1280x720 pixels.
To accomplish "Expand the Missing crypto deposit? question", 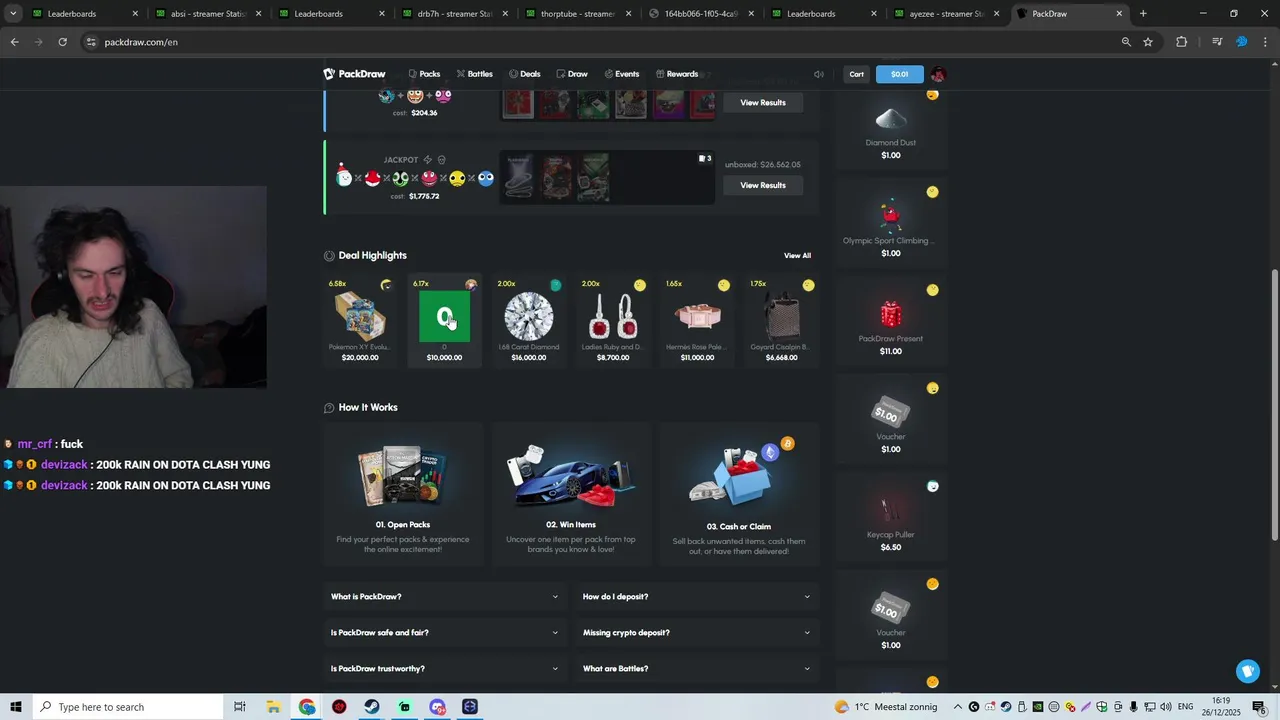I will click(697, 633).
